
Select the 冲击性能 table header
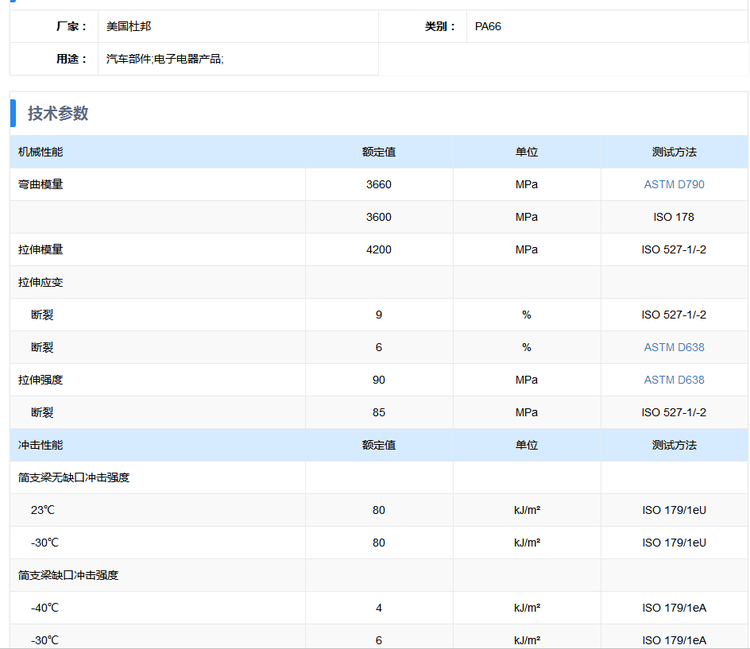tap(40, 445)
